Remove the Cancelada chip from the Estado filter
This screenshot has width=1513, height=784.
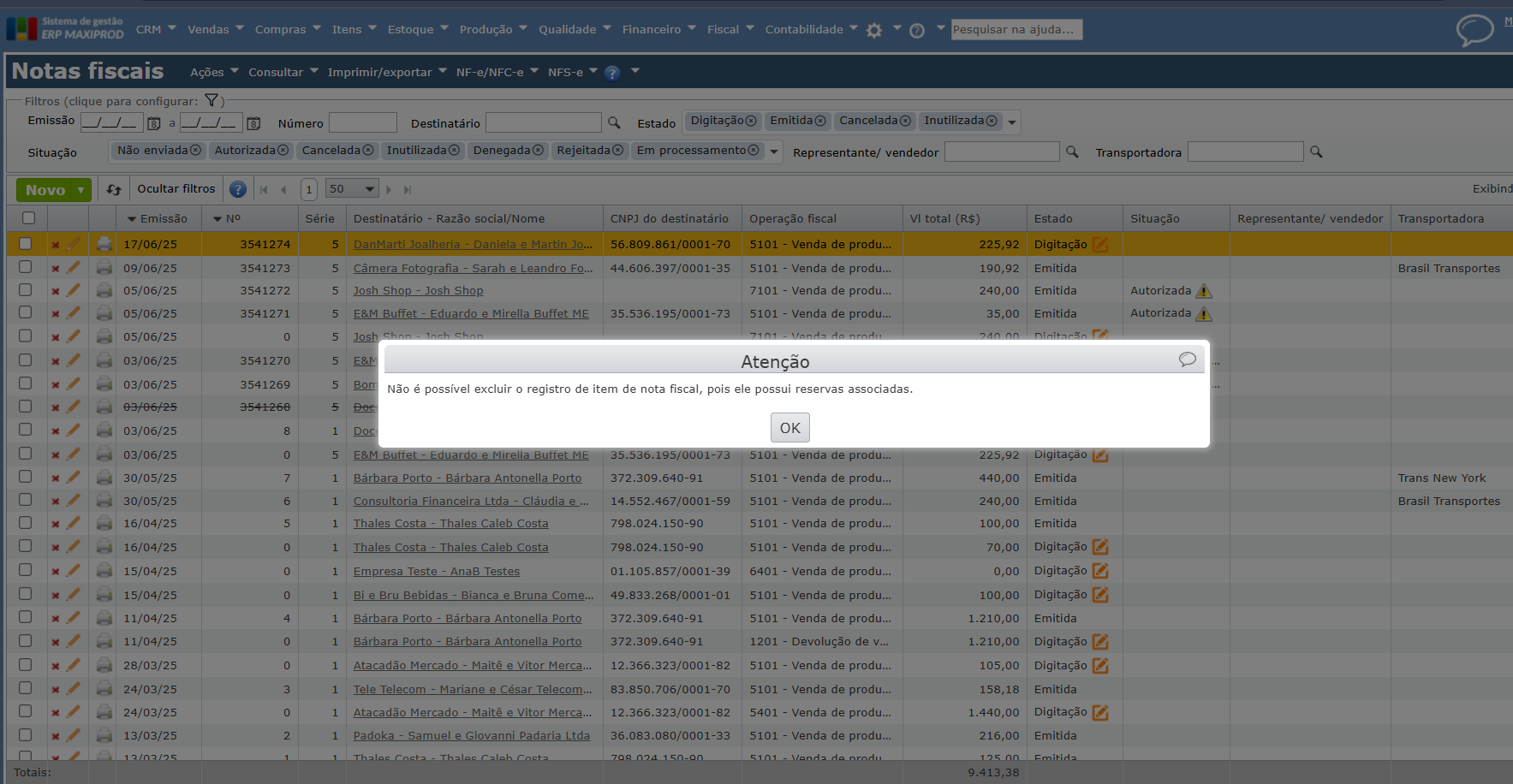(905, 121)
